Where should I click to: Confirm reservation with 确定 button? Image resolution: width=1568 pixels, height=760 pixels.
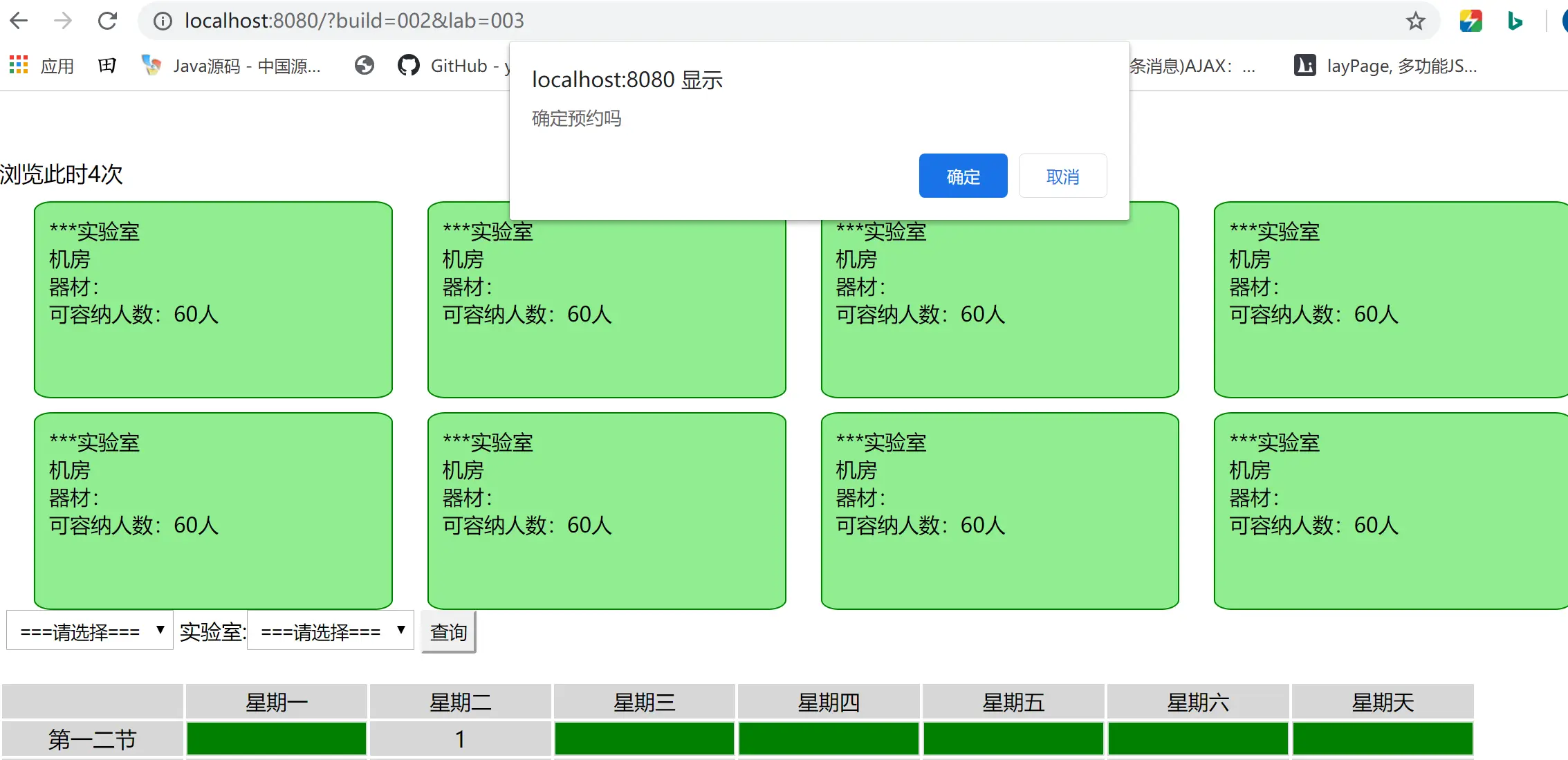click(x=963, y=176)
